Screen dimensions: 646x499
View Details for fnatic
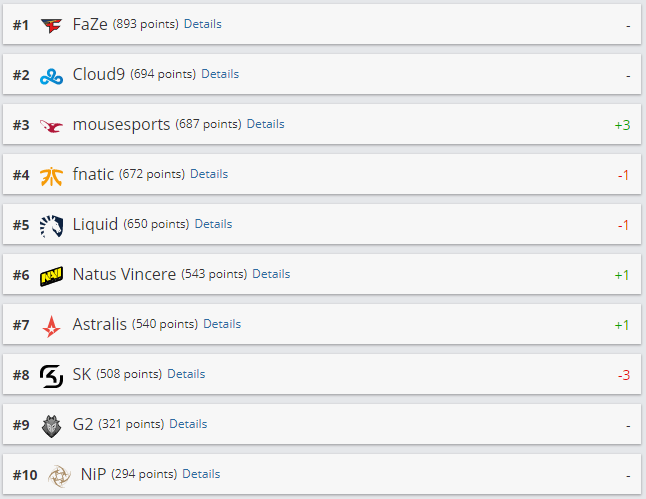(x=209, y=174)
